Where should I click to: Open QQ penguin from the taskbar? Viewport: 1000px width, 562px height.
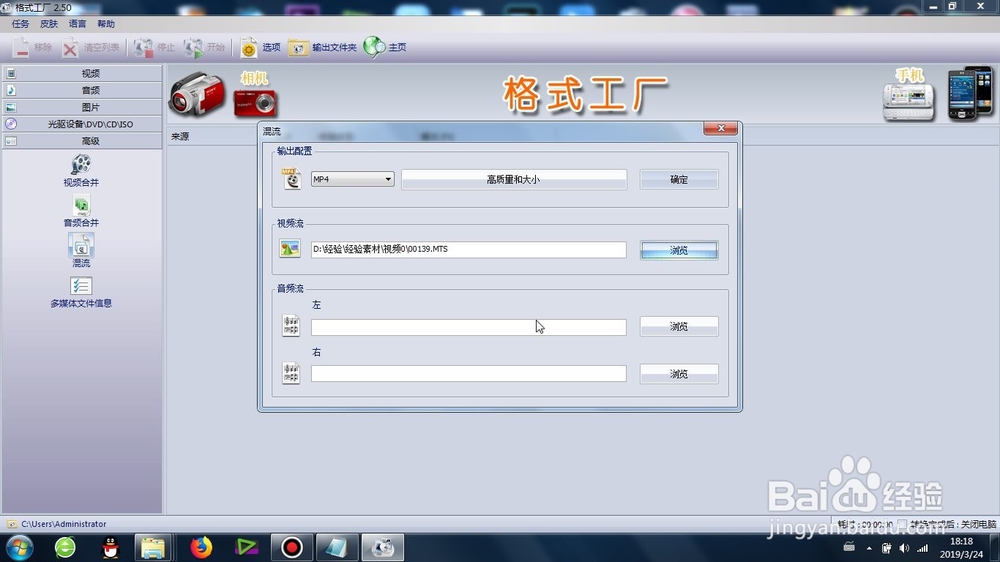(x=110, y=547)
